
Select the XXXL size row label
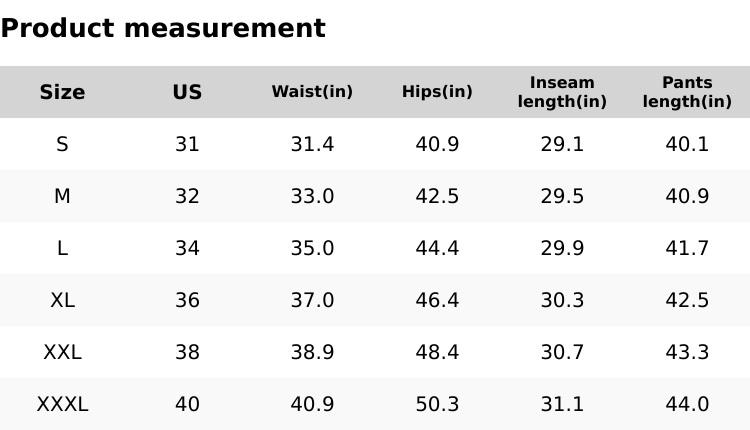click(x=62, y=404)
